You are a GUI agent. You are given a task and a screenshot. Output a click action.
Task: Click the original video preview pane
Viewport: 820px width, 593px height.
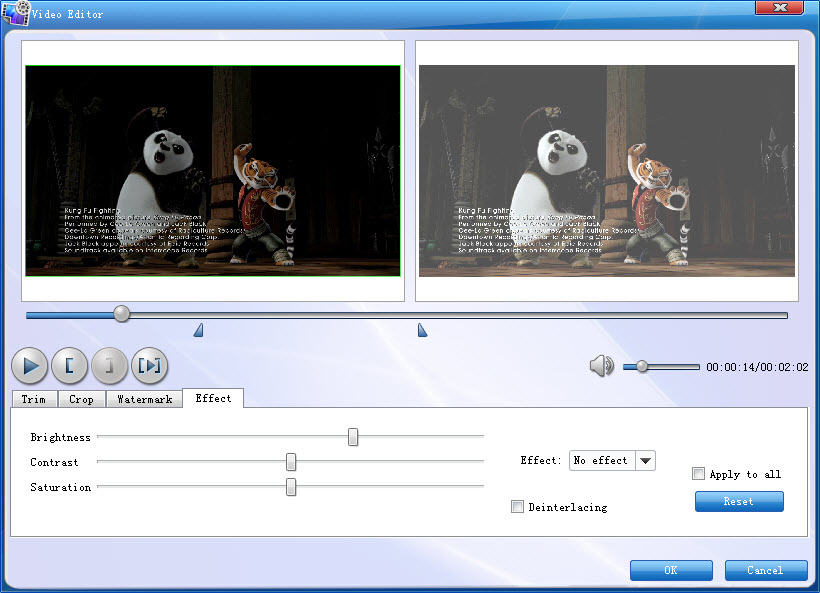[x=213, y=171]
